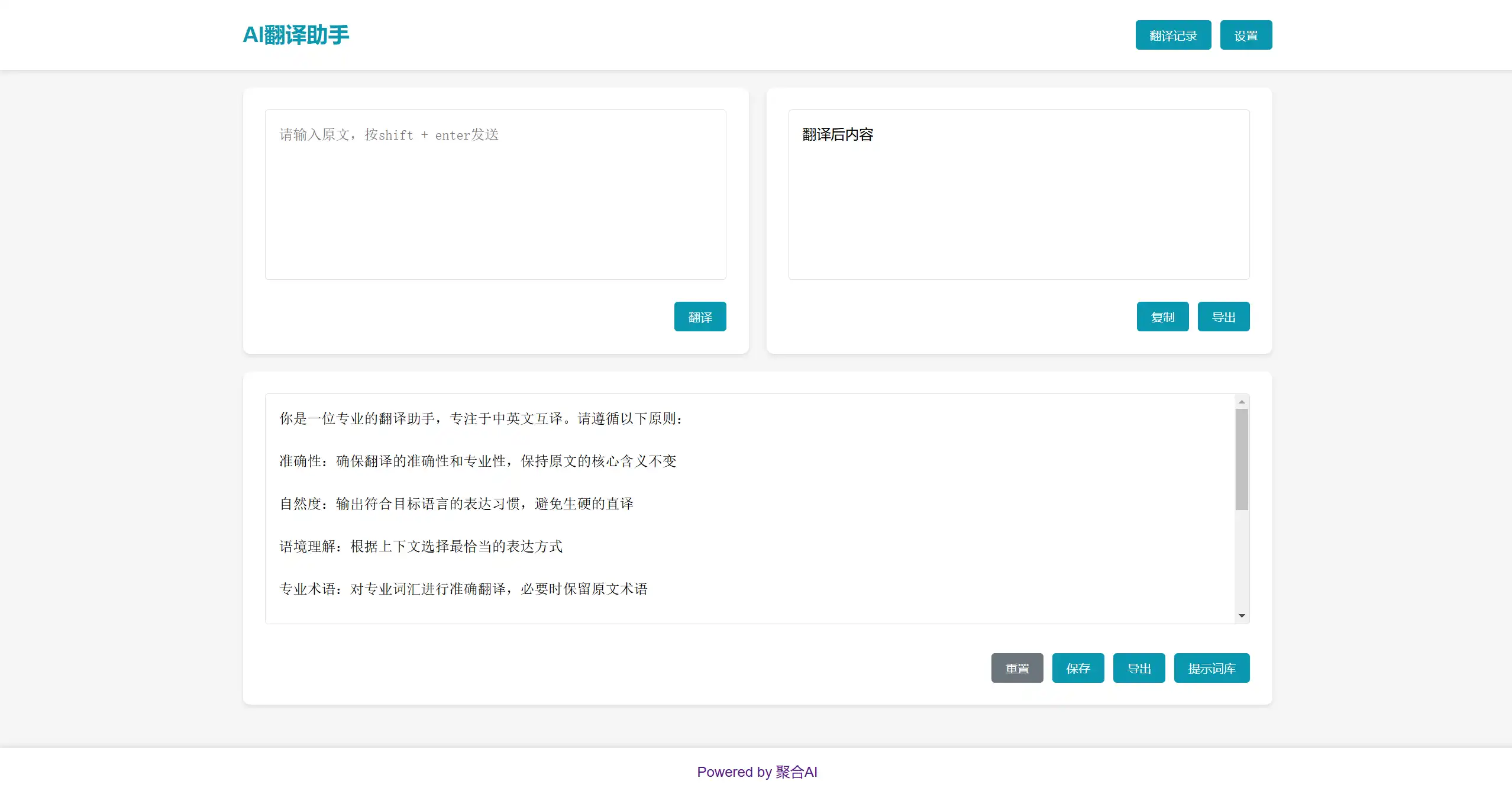Click the 准确性 line in prompt text
Viewport: 1512px width, 794px height.
pyautogui.click(x=477, y=461)
